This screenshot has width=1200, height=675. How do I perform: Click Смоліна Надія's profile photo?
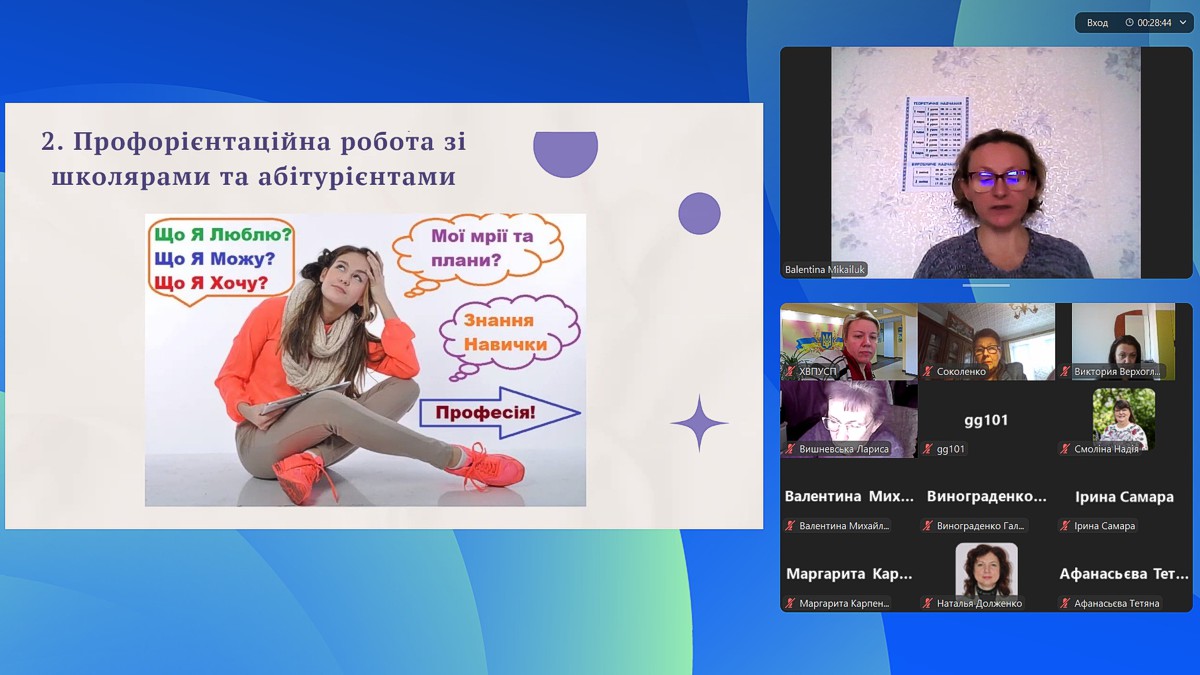point(1124,417)
